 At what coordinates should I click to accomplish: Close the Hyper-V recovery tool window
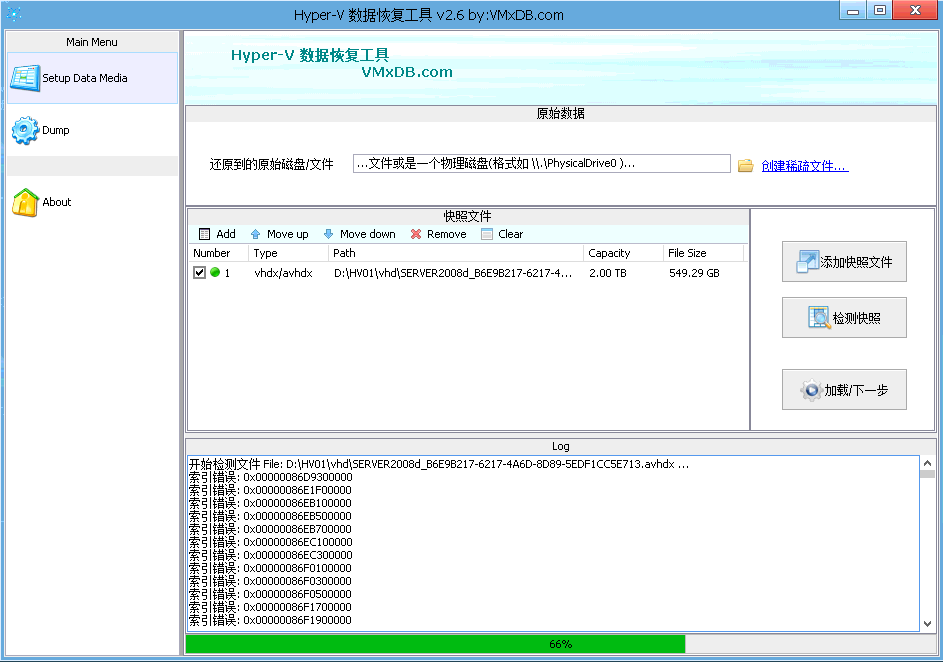(915, 10)
